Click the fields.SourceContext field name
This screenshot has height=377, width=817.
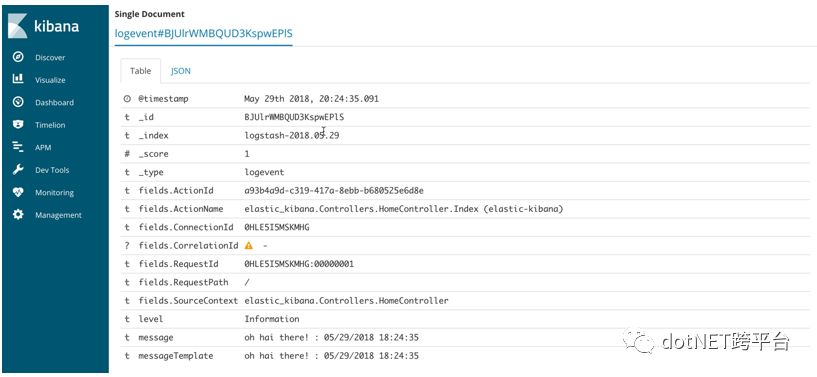click(188, 300)
